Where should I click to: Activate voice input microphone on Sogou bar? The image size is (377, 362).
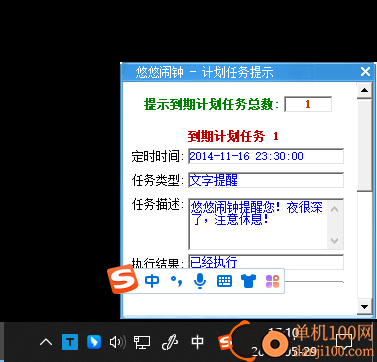pos(200,281)
